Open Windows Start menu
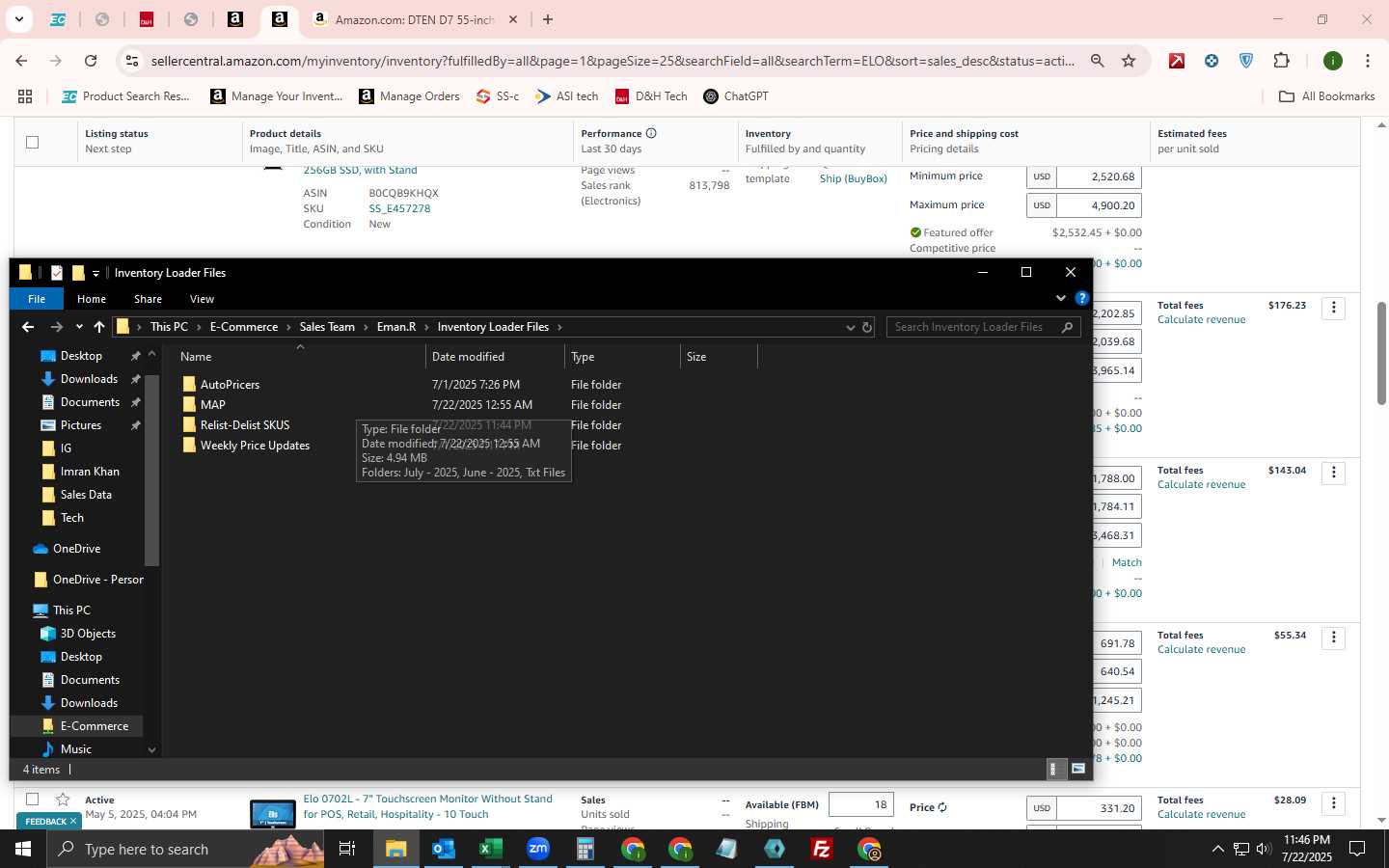 [23, 849]
